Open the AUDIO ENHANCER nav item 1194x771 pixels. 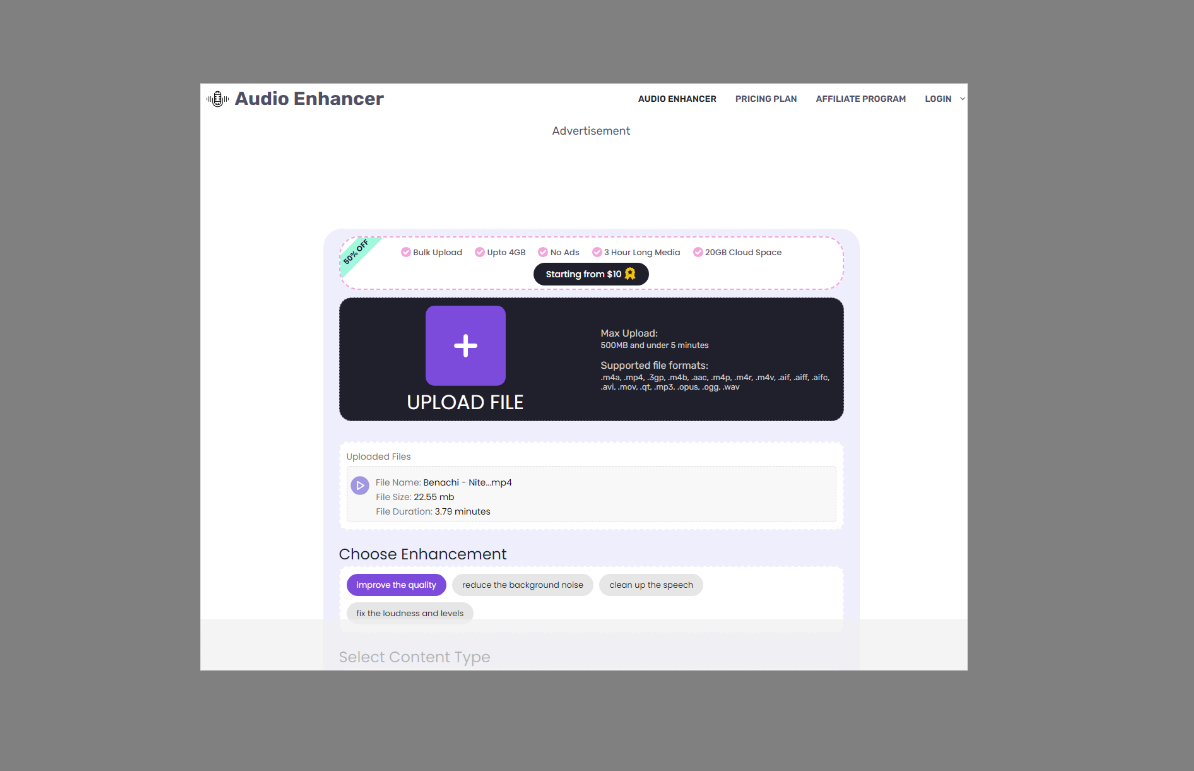677,99
